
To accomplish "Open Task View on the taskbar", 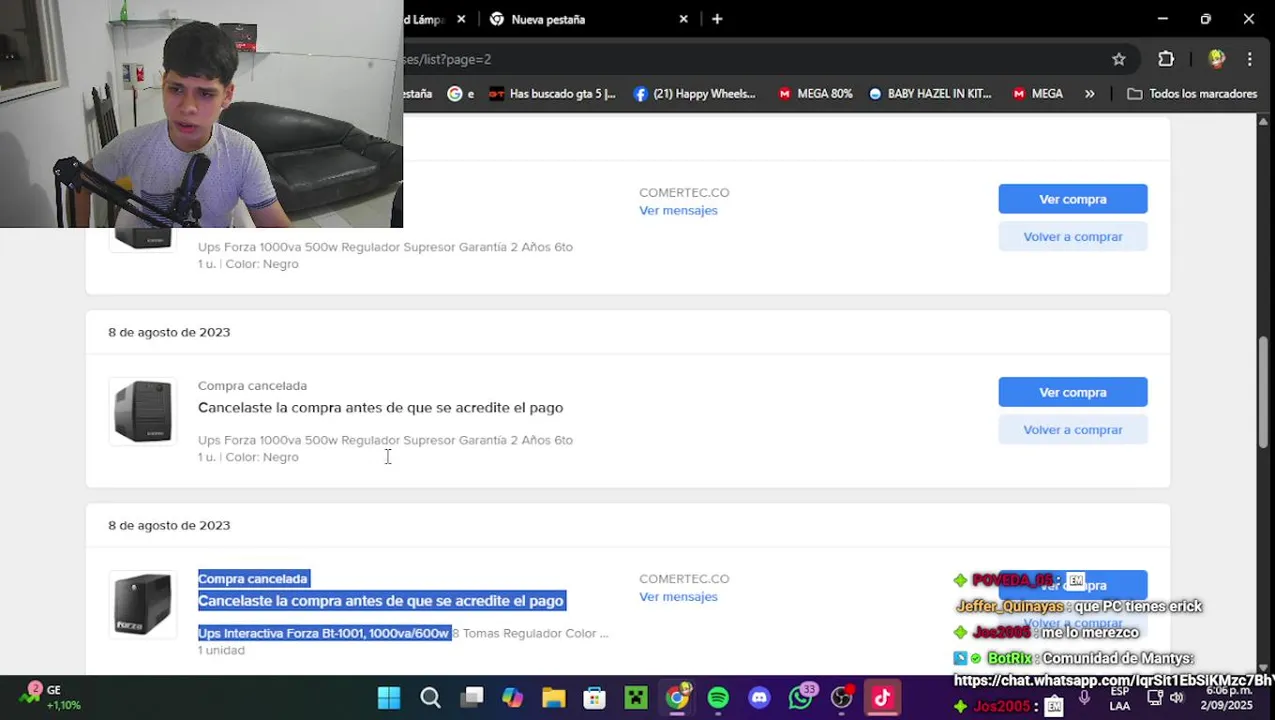I will (x=472, y=697).
